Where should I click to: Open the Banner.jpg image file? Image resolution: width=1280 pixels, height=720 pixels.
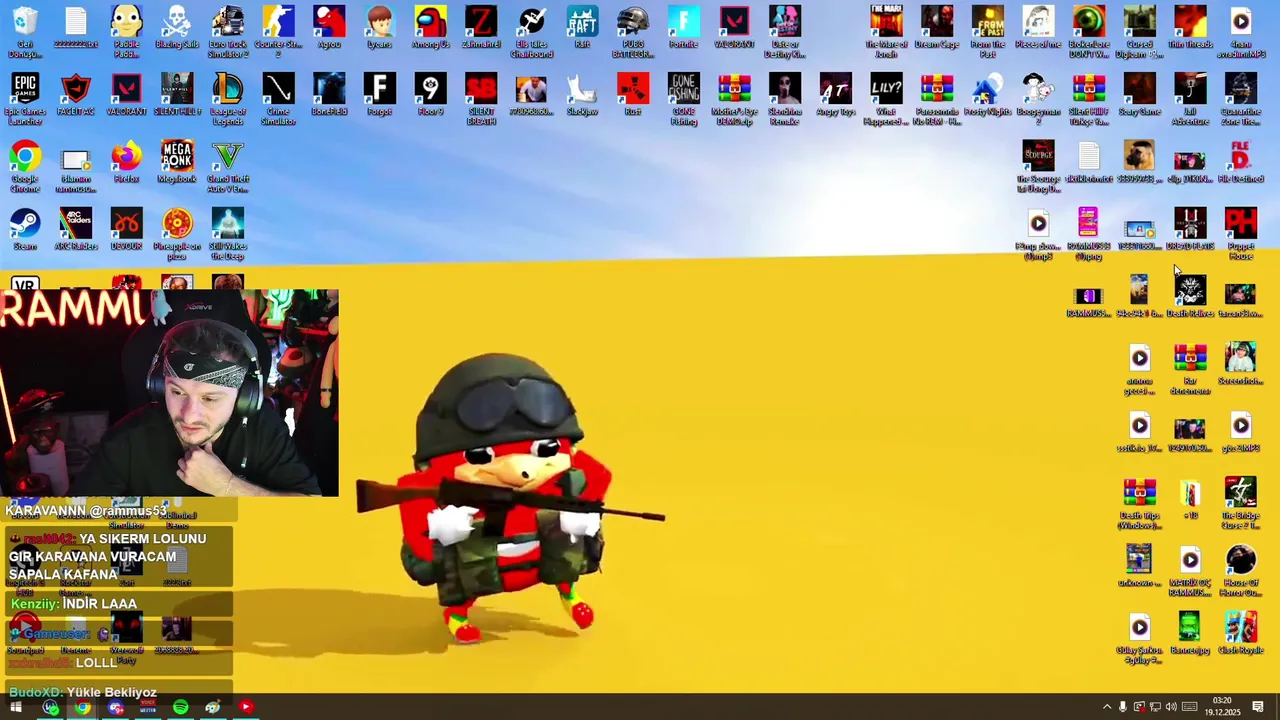tap(1190, 633)
